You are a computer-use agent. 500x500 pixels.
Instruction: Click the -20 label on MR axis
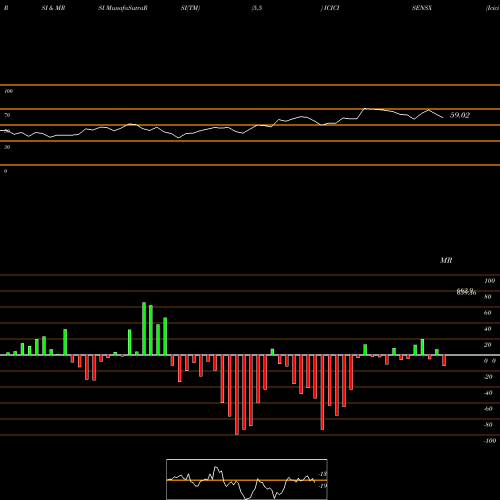pos(488,377)
